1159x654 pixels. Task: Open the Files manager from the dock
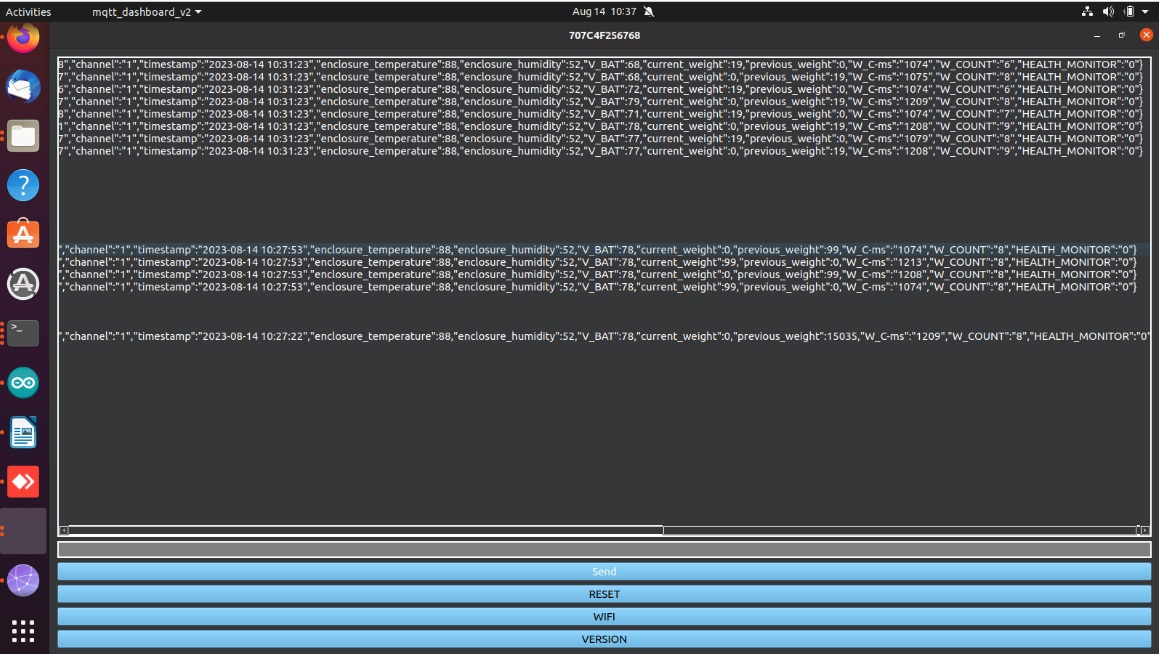tap(23, 136)
